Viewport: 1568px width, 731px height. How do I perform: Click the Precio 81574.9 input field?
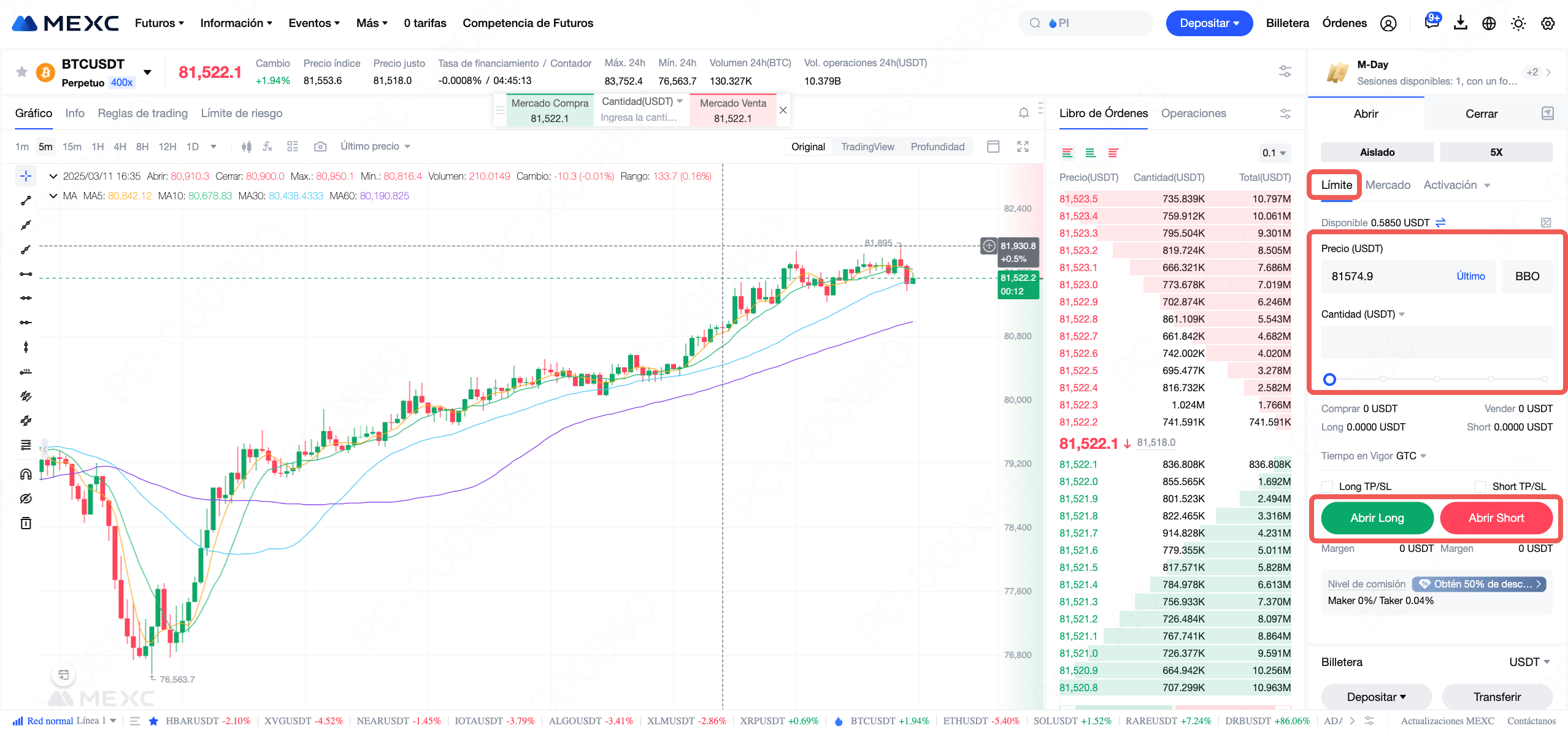tap(1408, 277)
